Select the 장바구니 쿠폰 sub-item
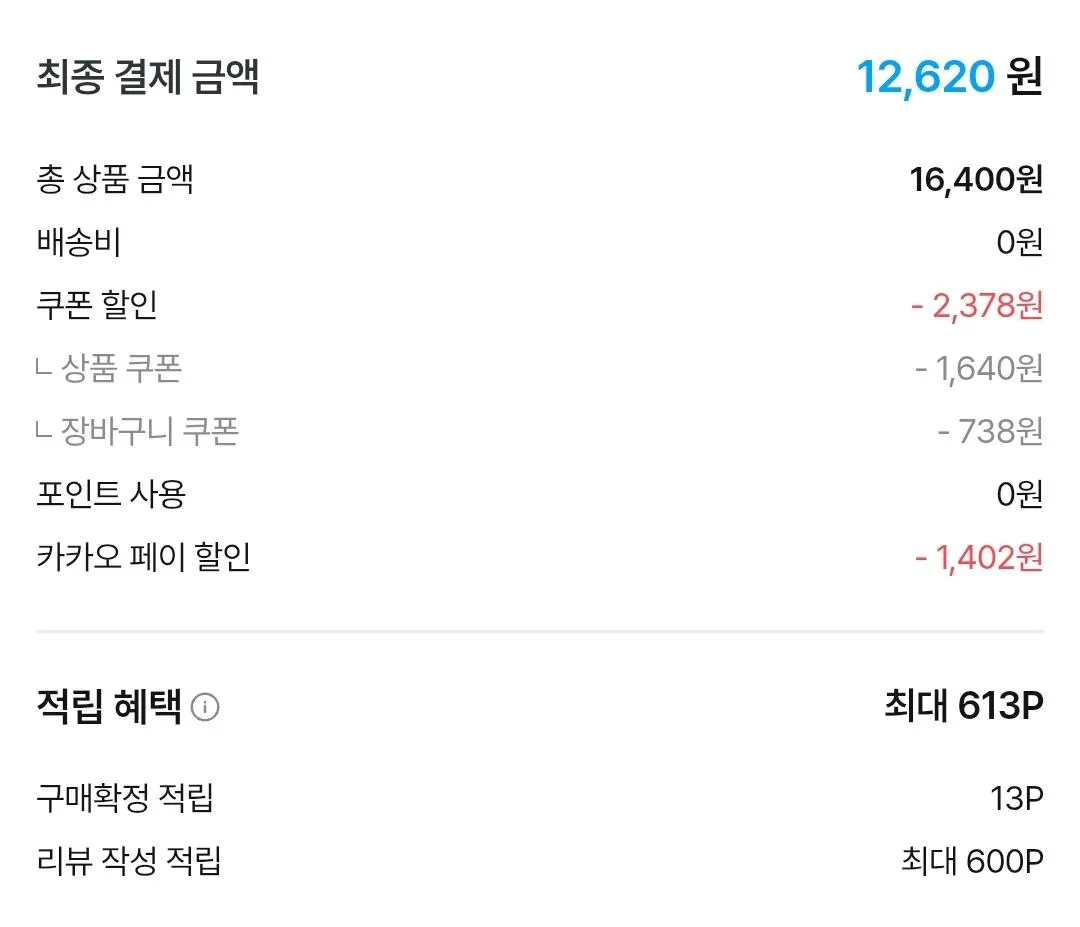 (x=137, y=431)
